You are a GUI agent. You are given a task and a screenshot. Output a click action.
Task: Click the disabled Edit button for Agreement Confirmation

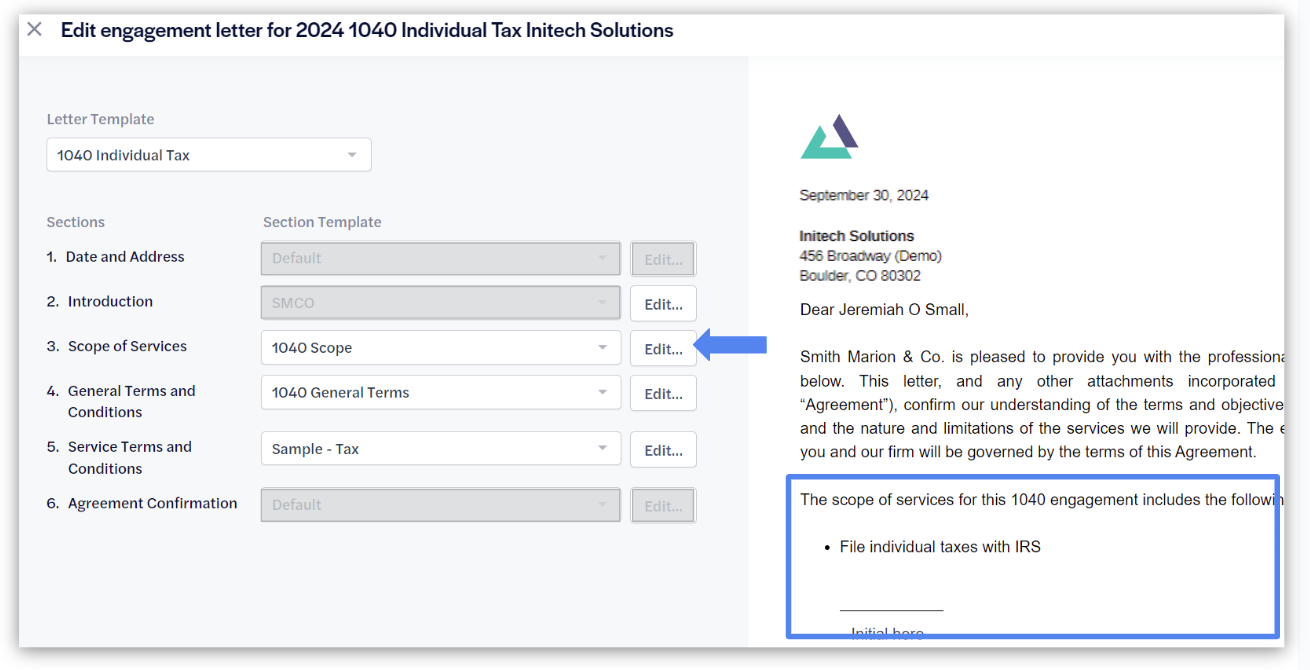[663, 506]
